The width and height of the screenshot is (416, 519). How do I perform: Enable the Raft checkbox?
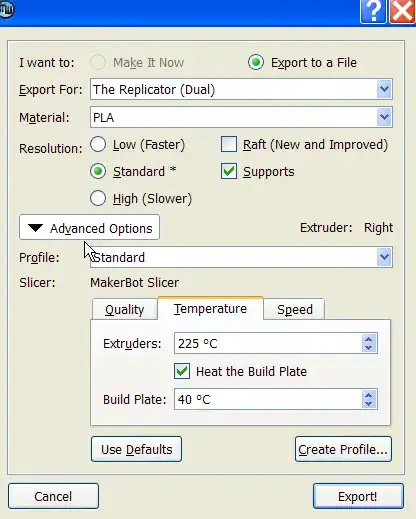click(229, 144)
